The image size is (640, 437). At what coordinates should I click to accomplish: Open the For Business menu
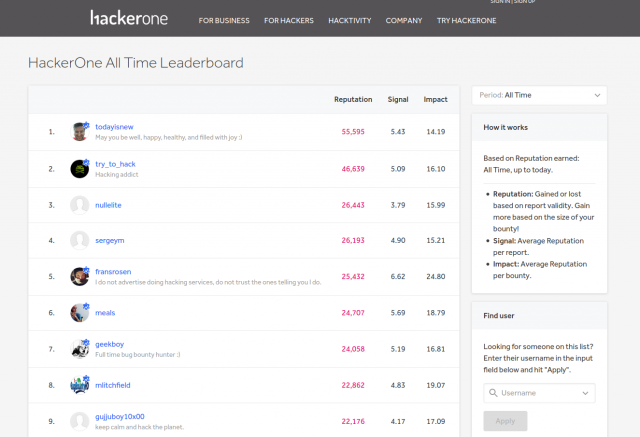pyautogui.click(x=223, y=20)
